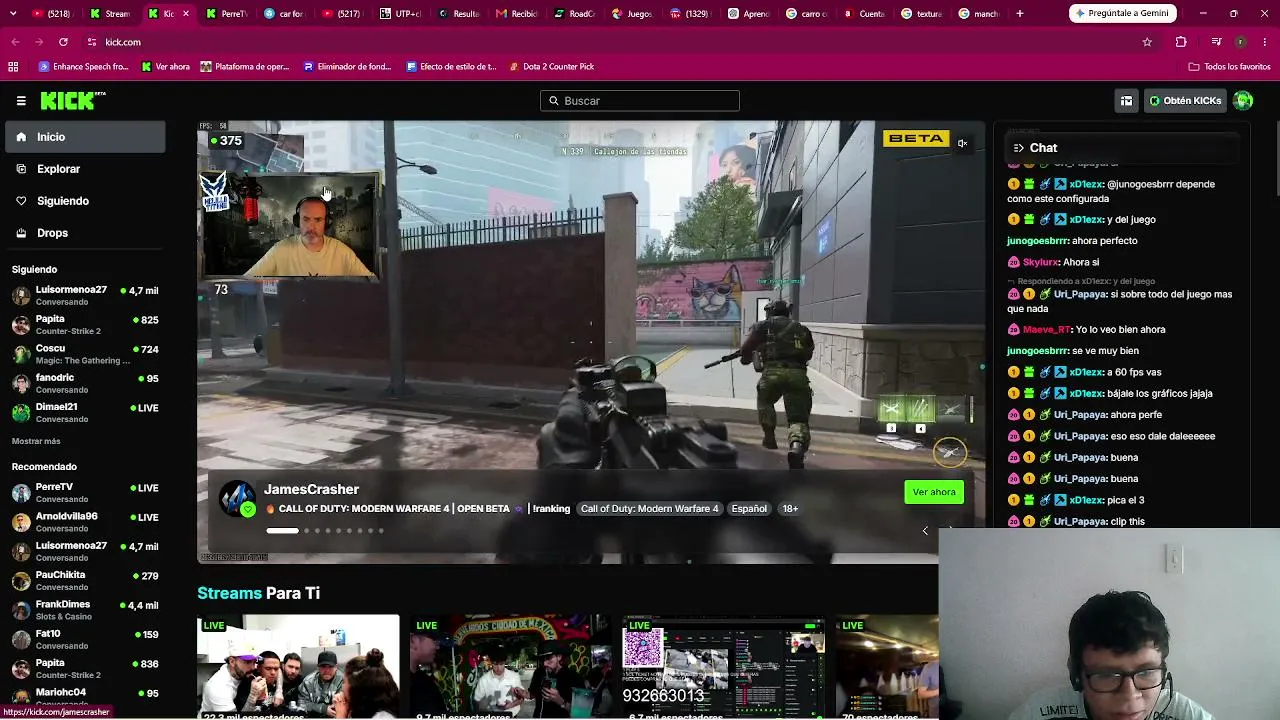Open the Ver ahora bookmark in bookmarks bar
Screen dimensions: 1280x720
pyautogui.click(x=165, y=67)
